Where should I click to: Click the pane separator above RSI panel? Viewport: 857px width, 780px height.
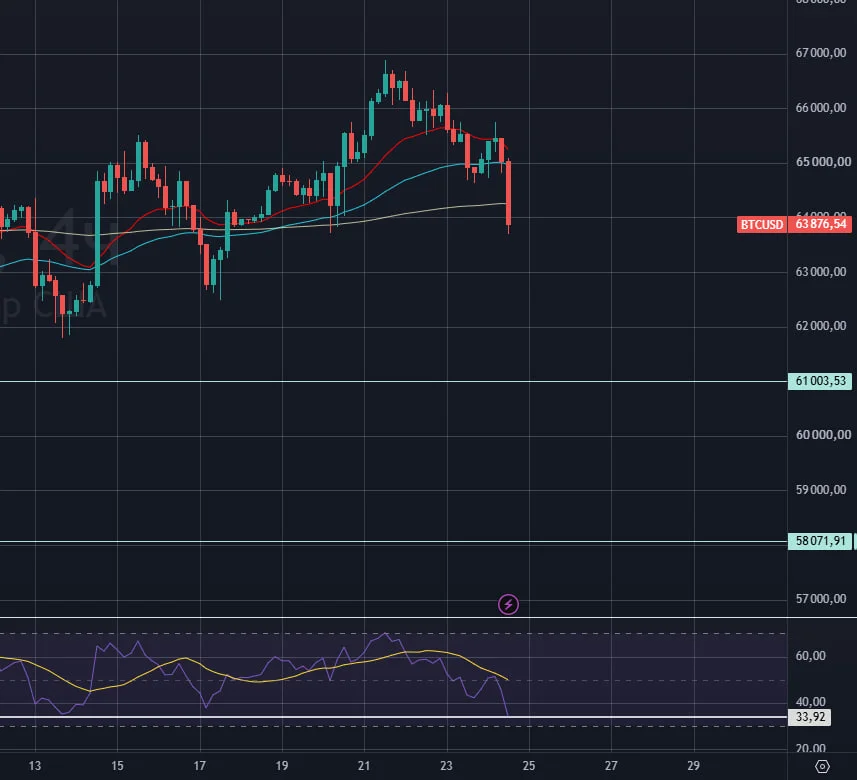[x=428, y=618]
